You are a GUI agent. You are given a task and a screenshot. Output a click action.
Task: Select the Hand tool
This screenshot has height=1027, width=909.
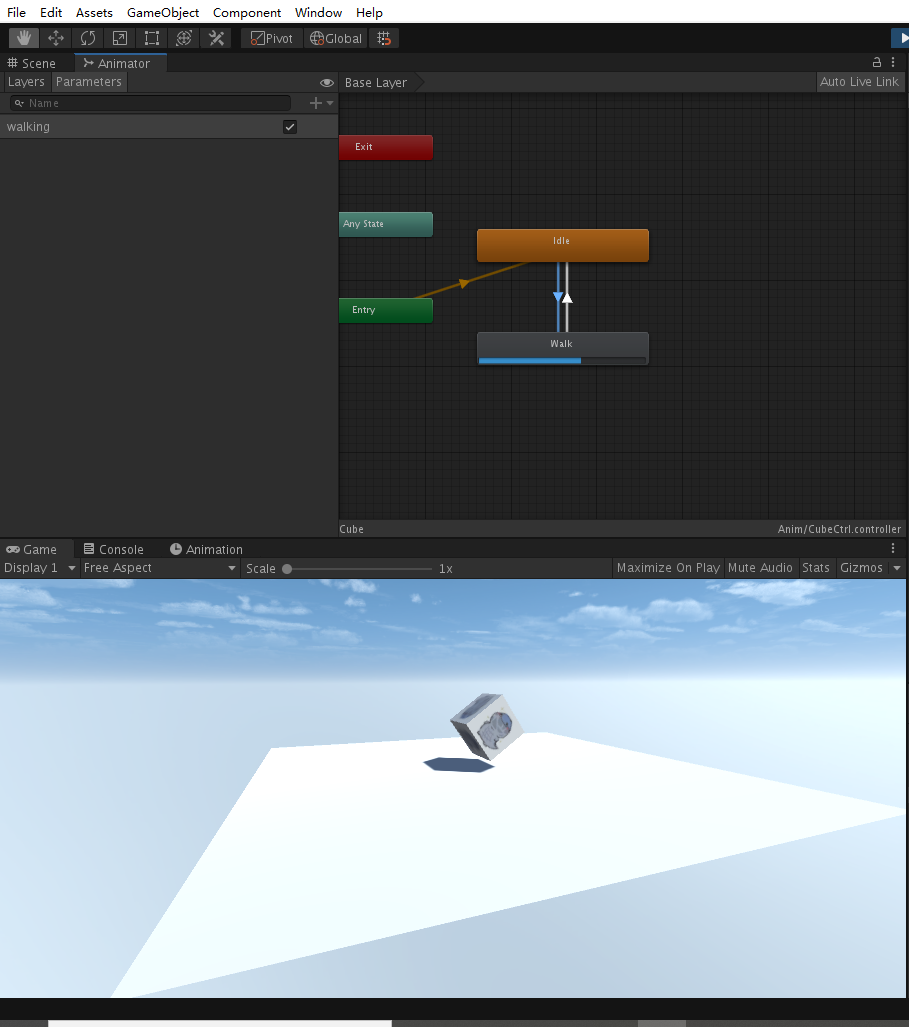click(x=24, y=39)
